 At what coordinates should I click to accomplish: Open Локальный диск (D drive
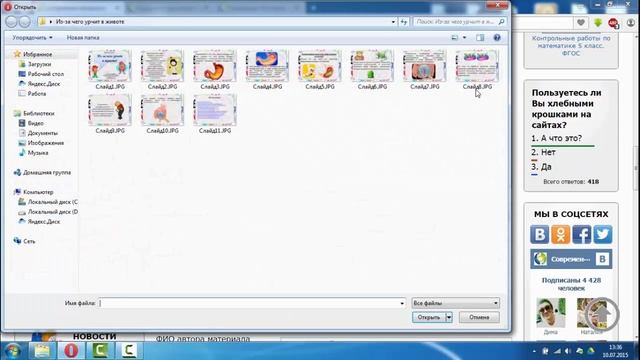[x=52, y=212]
